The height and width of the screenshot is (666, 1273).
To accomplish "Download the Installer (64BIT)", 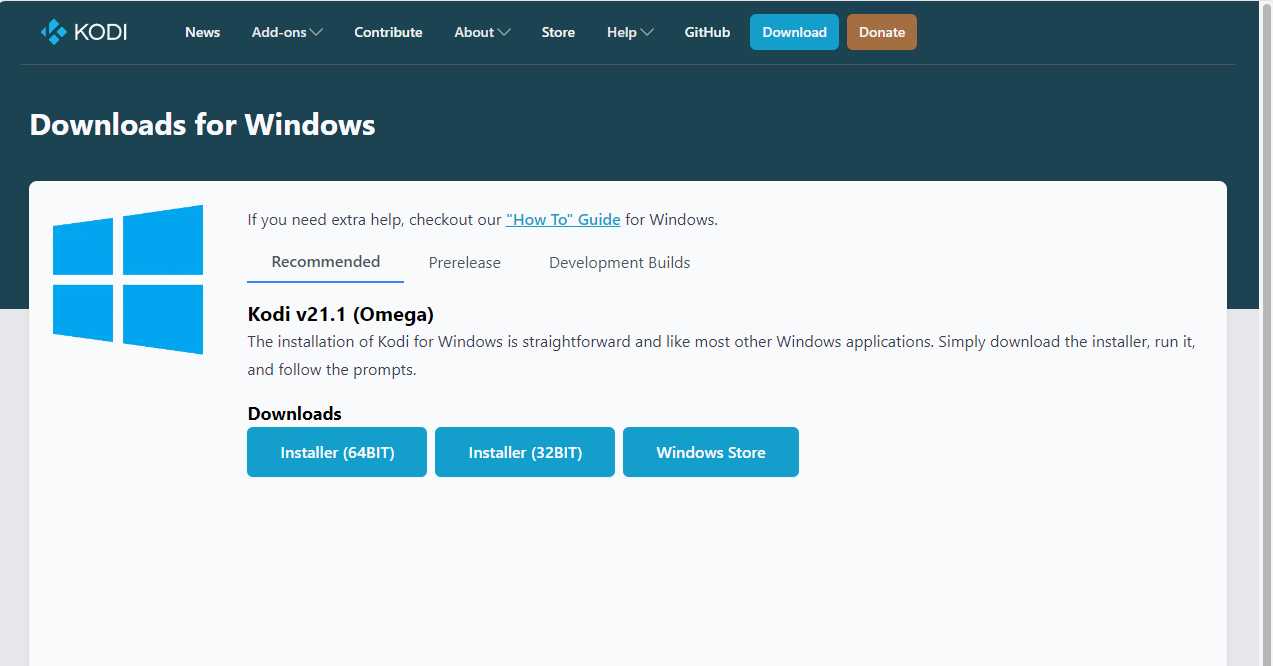I will pyautogui.click(x=337, y=452).
